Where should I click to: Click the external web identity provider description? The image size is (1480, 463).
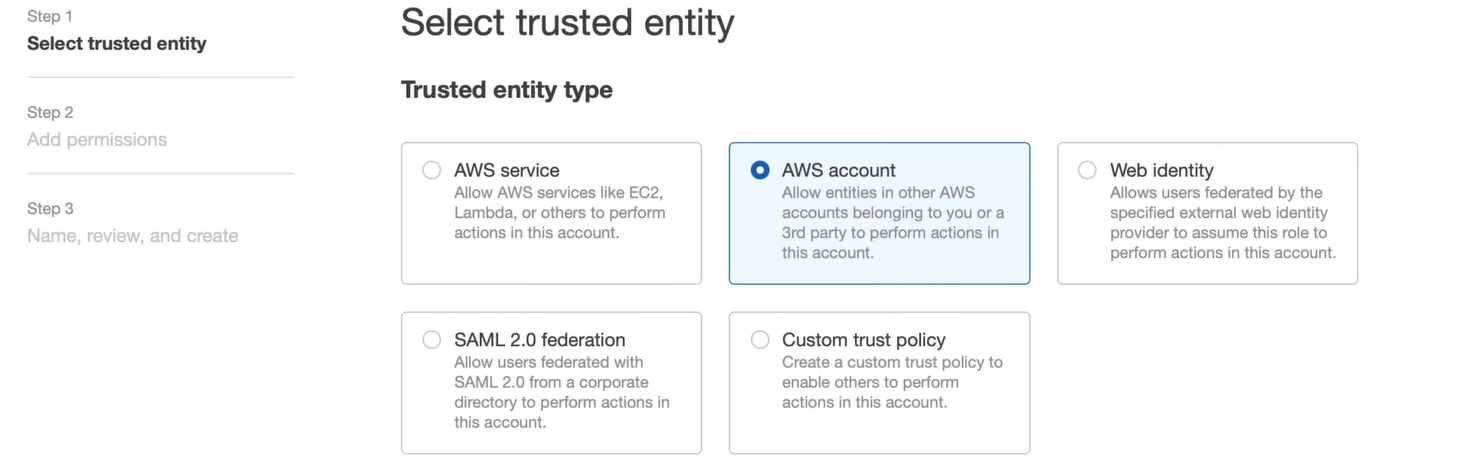(1222, 223)
